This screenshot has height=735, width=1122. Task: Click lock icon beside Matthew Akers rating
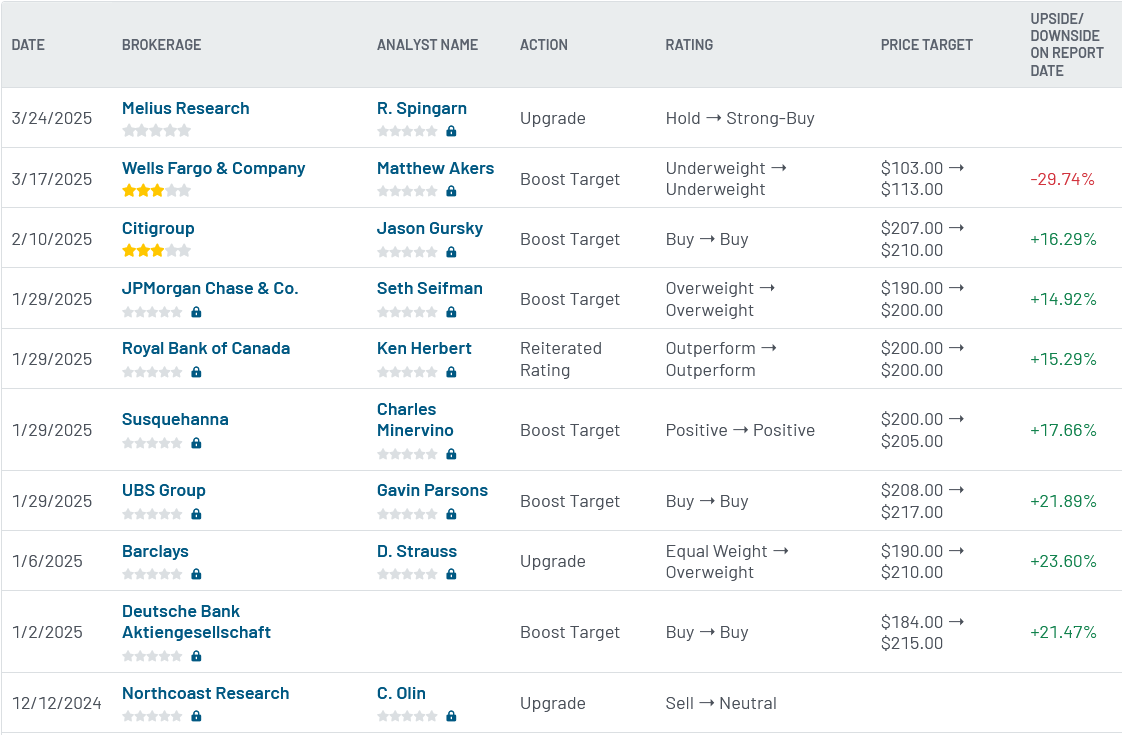[x=451, y=191]
